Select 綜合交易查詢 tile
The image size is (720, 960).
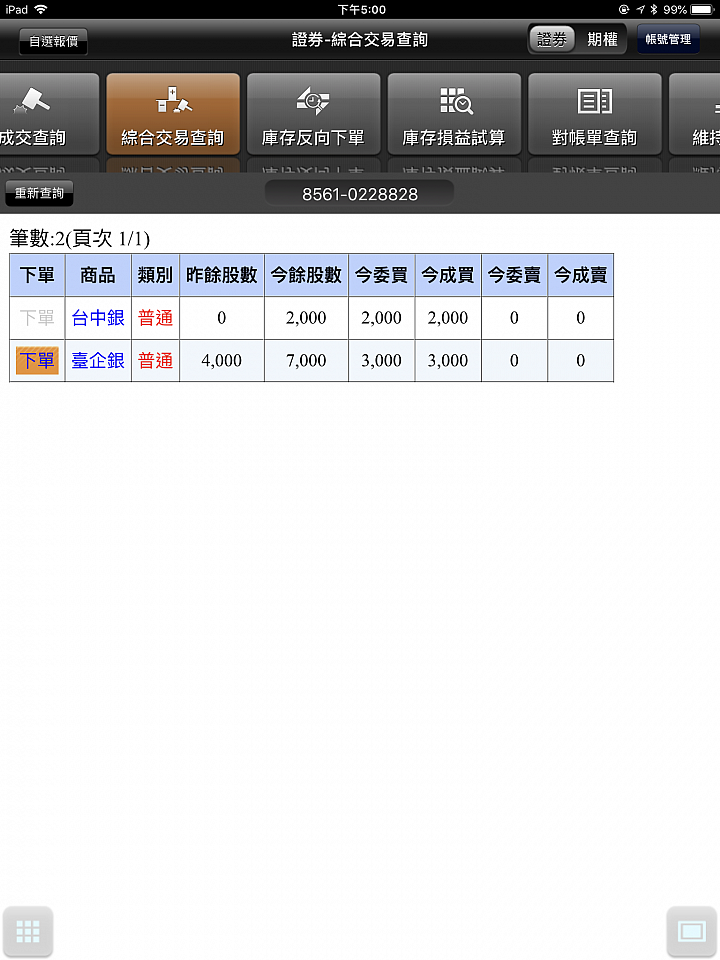click(173, 114)
